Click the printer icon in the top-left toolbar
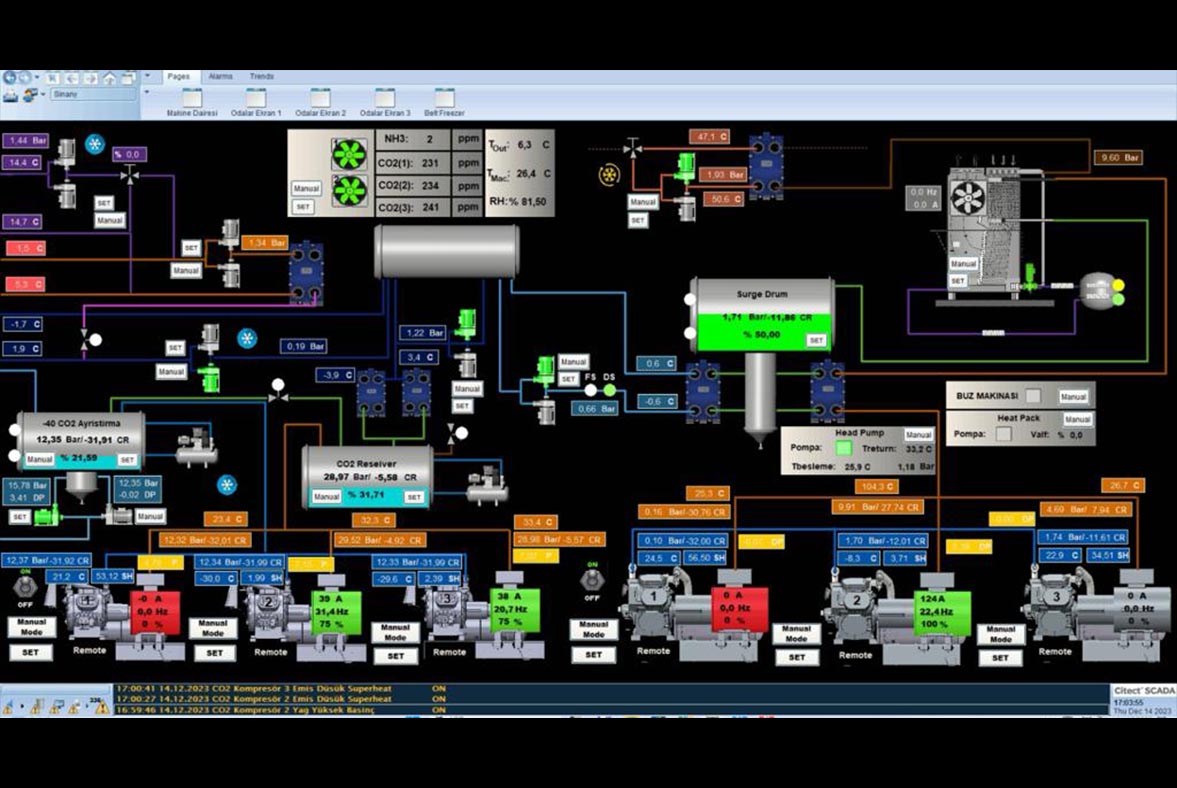Viewport: 1177px width, 788px height. click(x=10, y=94)
